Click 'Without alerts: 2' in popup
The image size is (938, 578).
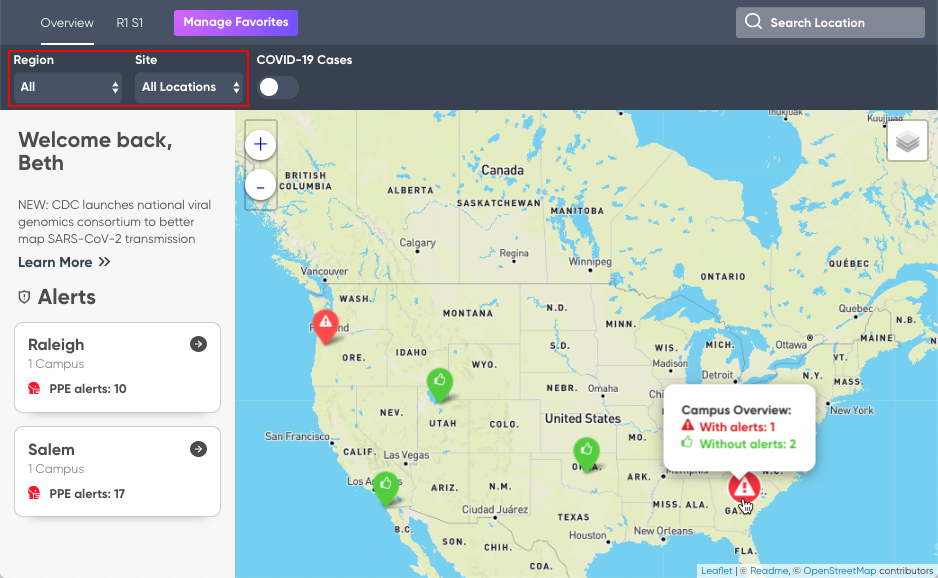click(748, 444)
